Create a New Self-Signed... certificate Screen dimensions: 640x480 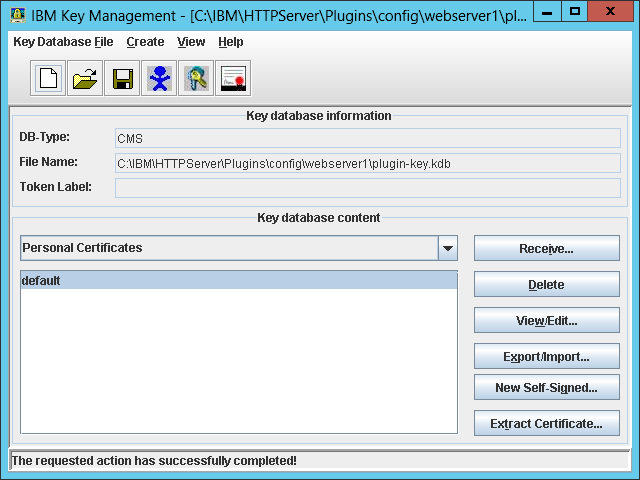tap(546, 388)
